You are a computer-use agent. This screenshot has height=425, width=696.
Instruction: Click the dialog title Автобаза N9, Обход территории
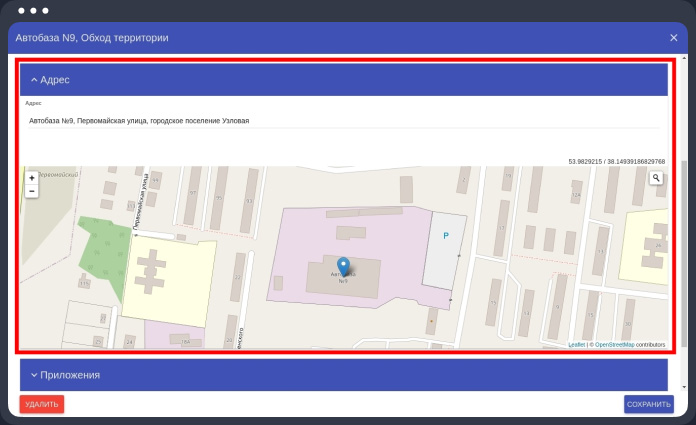pyautogui.click(x=92, y=38)
